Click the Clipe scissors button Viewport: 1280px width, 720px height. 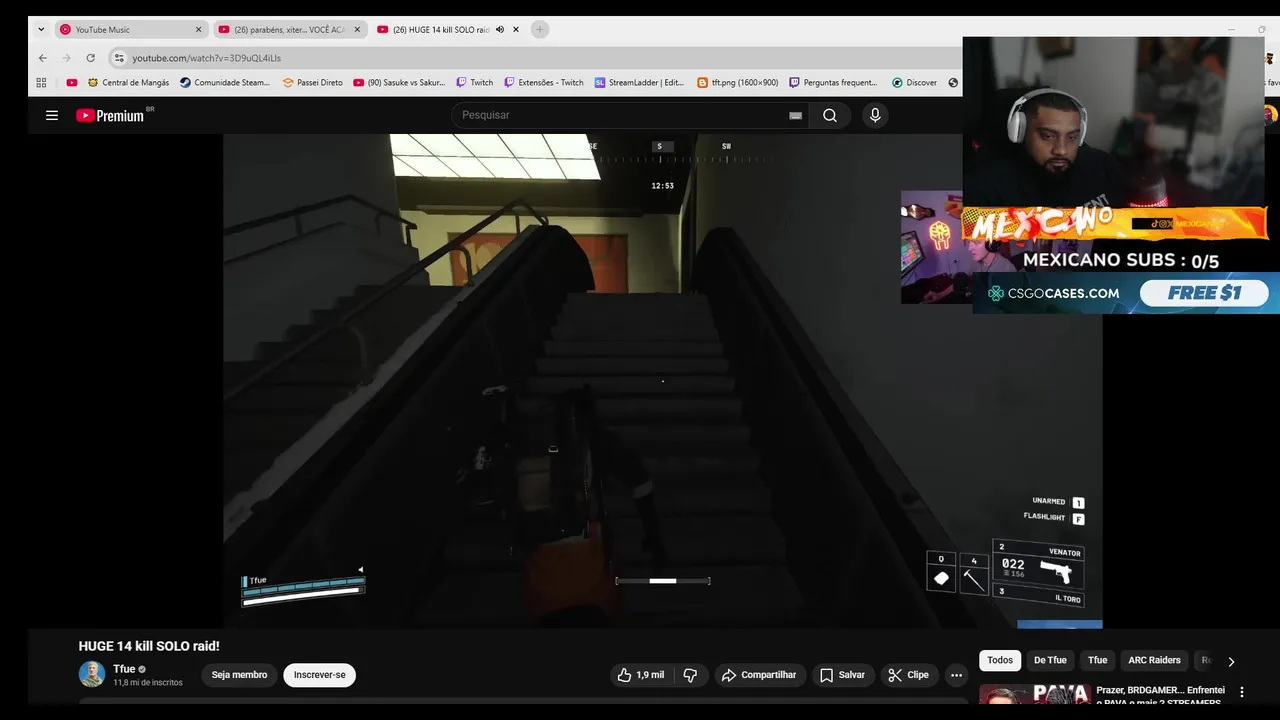point(908,675)
